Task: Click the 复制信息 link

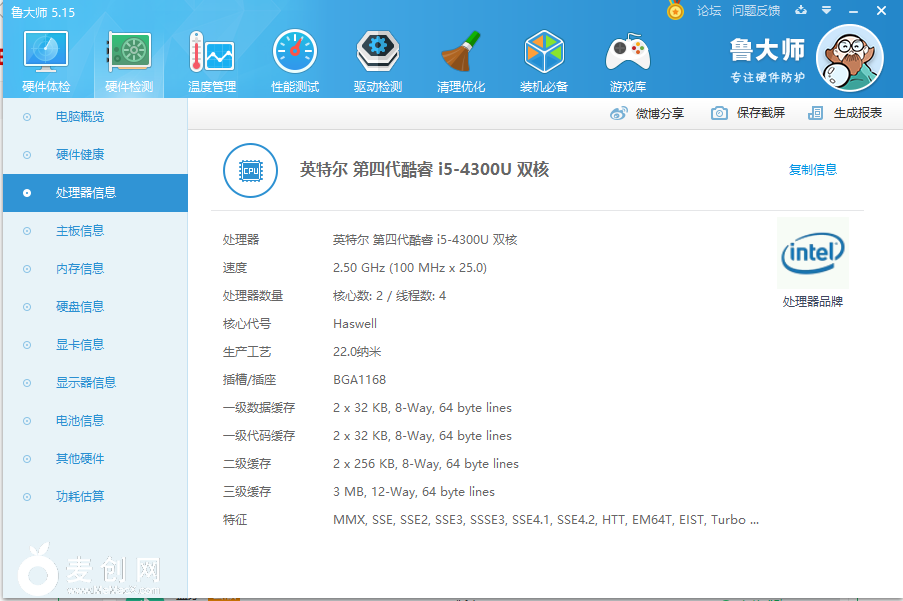Action: pyautogui.click(x=812, y=170)
